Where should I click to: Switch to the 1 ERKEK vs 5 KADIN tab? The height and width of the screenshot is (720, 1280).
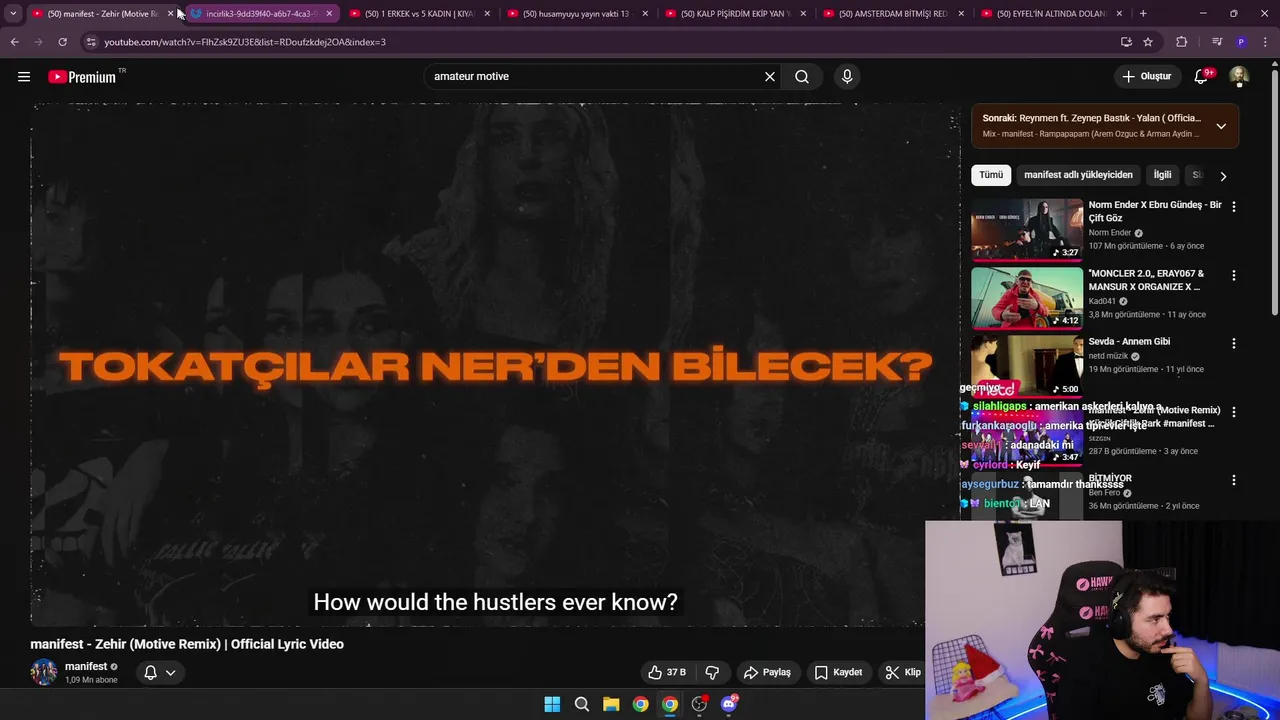pos(419,14)
